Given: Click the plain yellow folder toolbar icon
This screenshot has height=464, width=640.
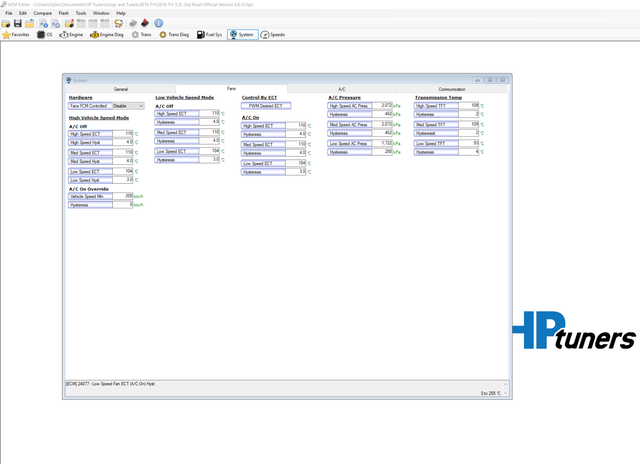Looking at the screenshot, I should click(29, 23).
